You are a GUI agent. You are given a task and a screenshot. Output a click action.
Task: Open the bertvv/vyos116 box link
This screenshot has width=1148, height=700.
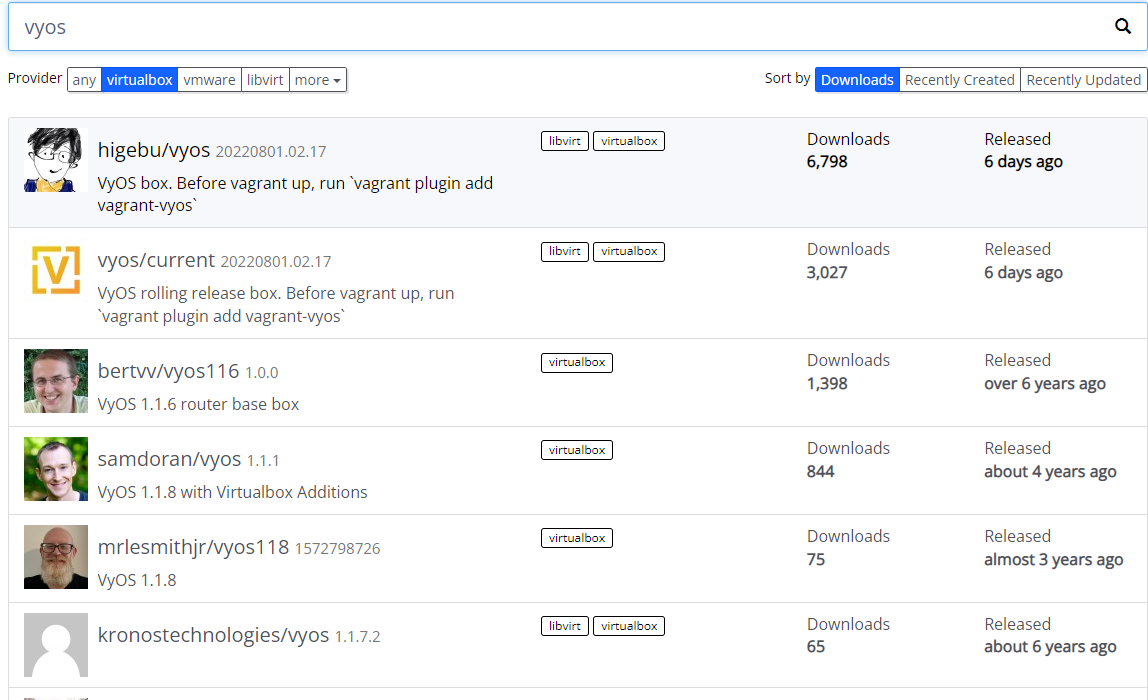pos(168,371)
